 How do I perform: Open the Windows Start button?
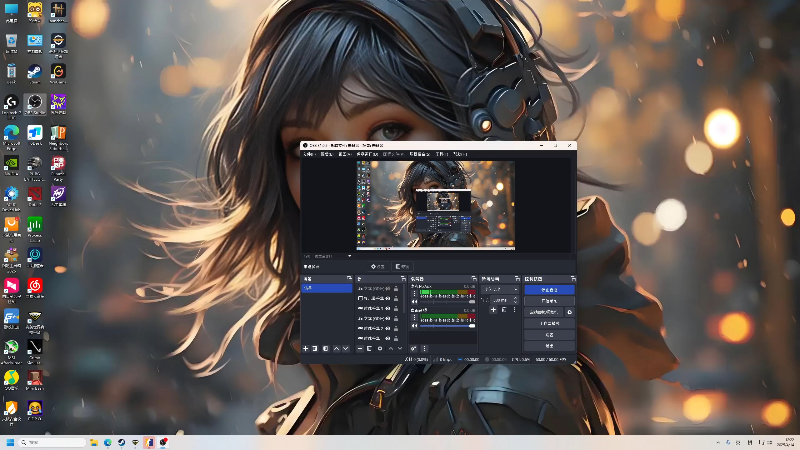point(10,442)
